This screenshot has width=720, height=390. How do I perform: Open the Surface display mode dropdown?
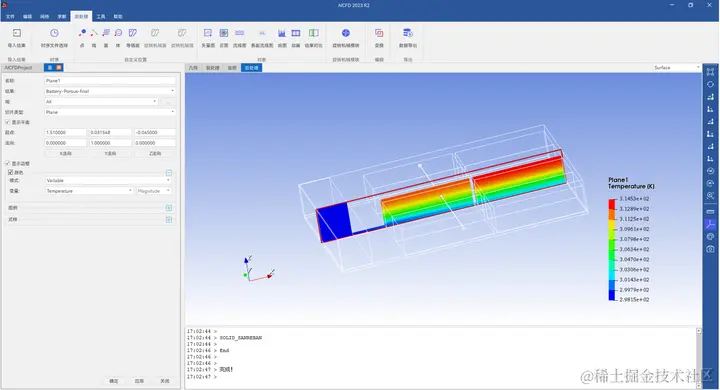point(677,68)
